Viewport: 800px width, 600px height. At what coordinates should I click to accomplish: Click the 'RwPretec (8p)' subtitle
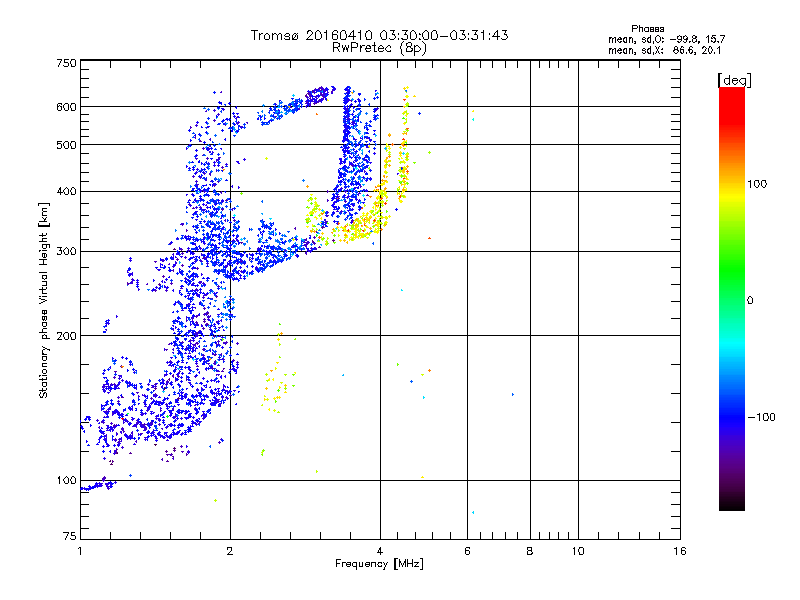tap(379, 48)
